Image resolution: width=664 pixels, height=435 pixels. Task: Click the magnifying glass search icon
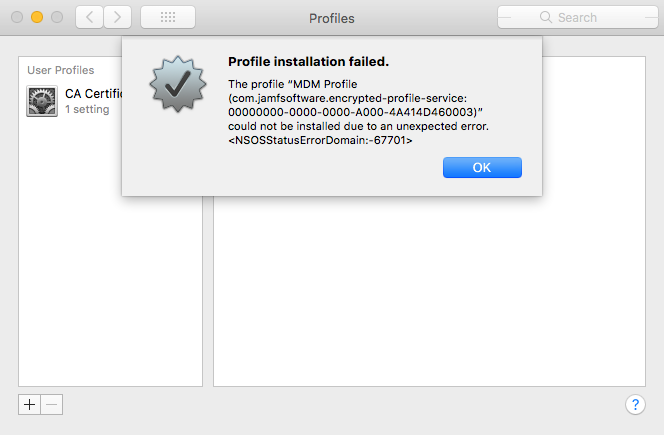coord(546,17)
